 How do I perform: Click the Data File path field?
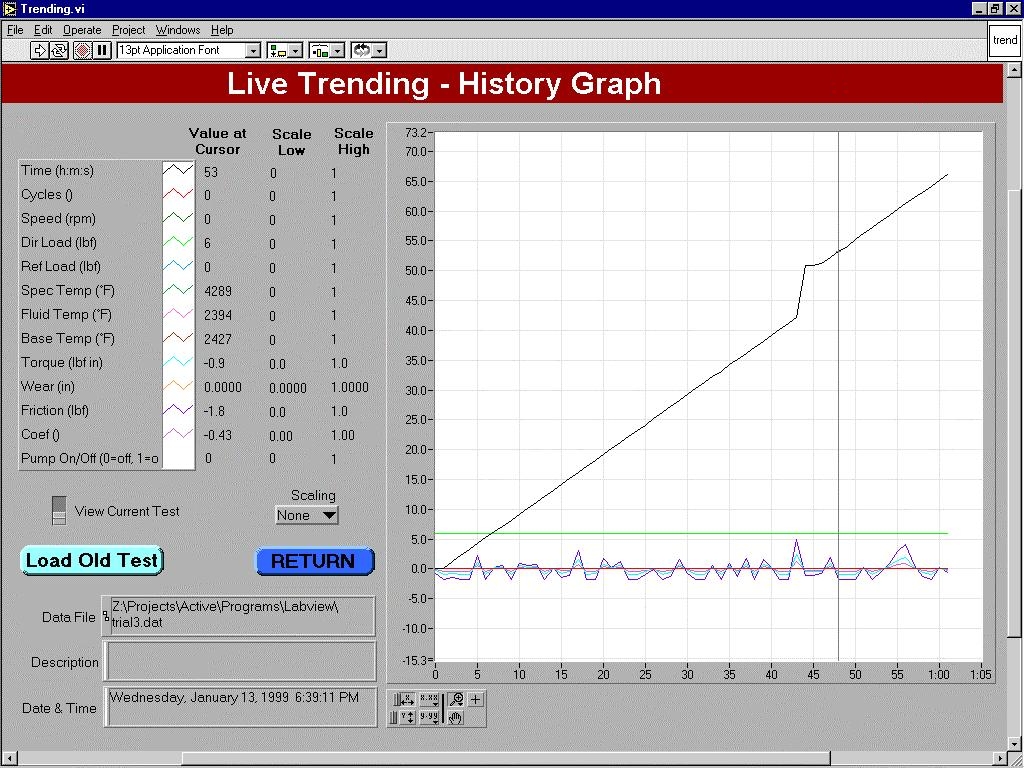[239, 615]
